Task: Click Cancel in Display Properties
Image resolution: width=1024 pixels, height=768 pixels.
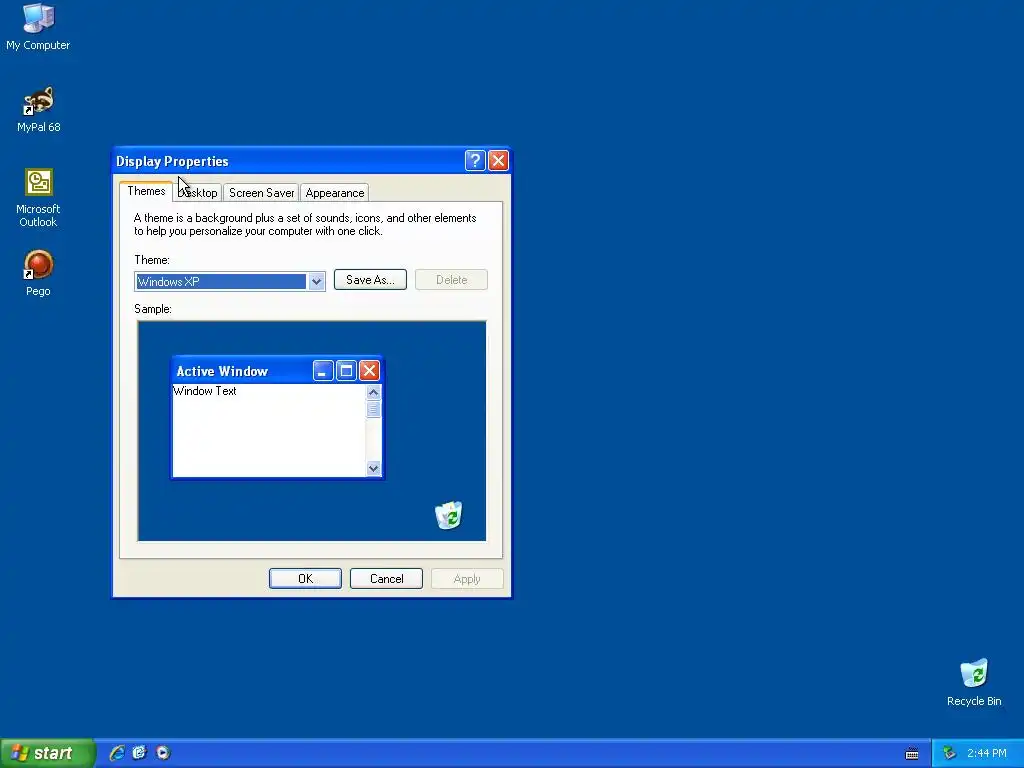Action: (386, 579)
